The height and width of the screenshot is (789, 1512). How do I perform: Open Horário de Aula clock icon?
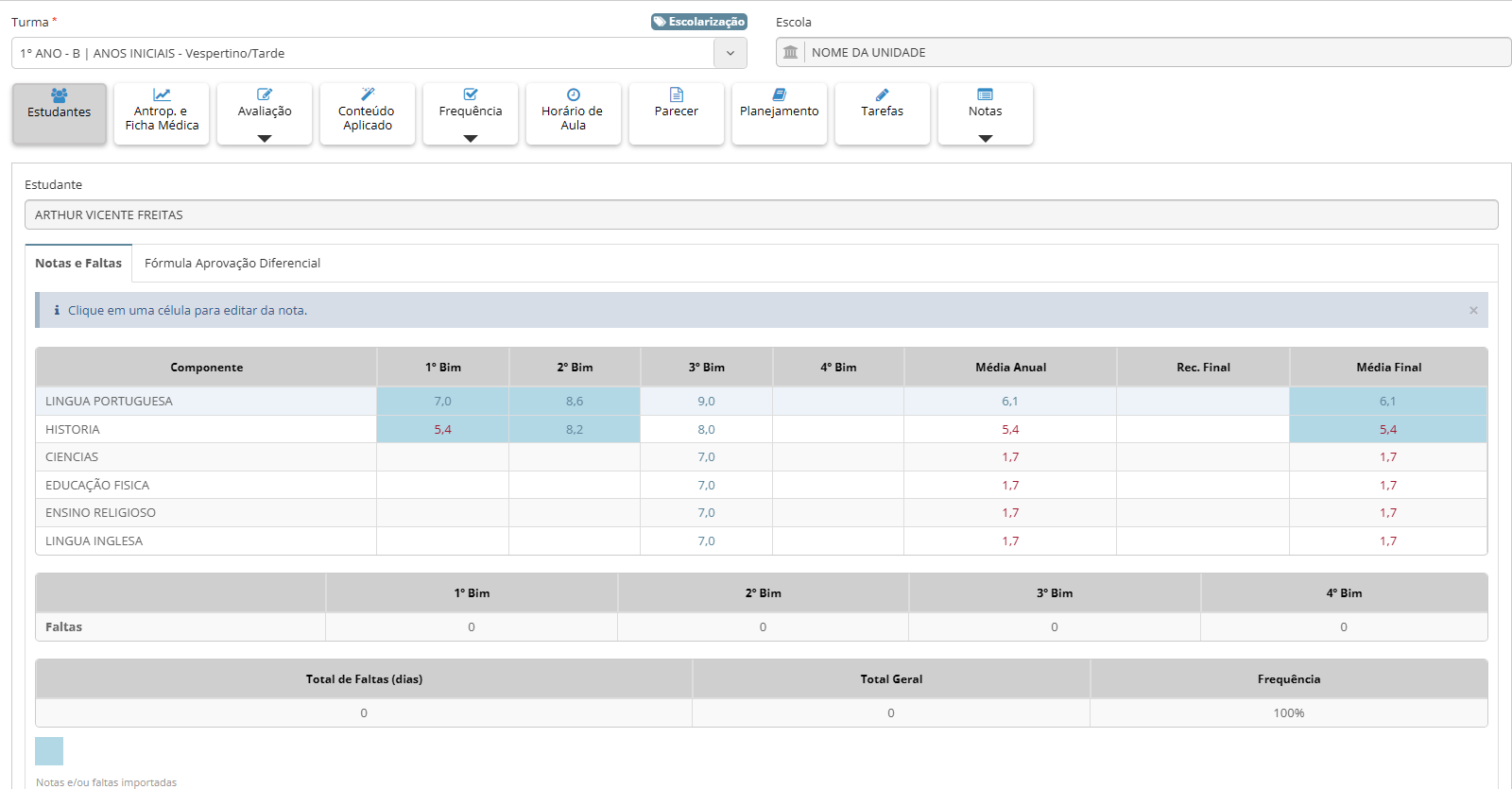[574, 94]
